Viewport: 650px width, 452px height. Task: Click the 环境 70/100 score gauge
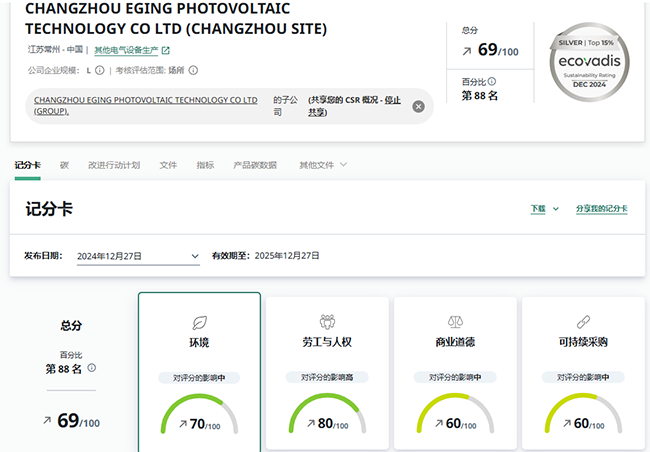coord(199,414)
